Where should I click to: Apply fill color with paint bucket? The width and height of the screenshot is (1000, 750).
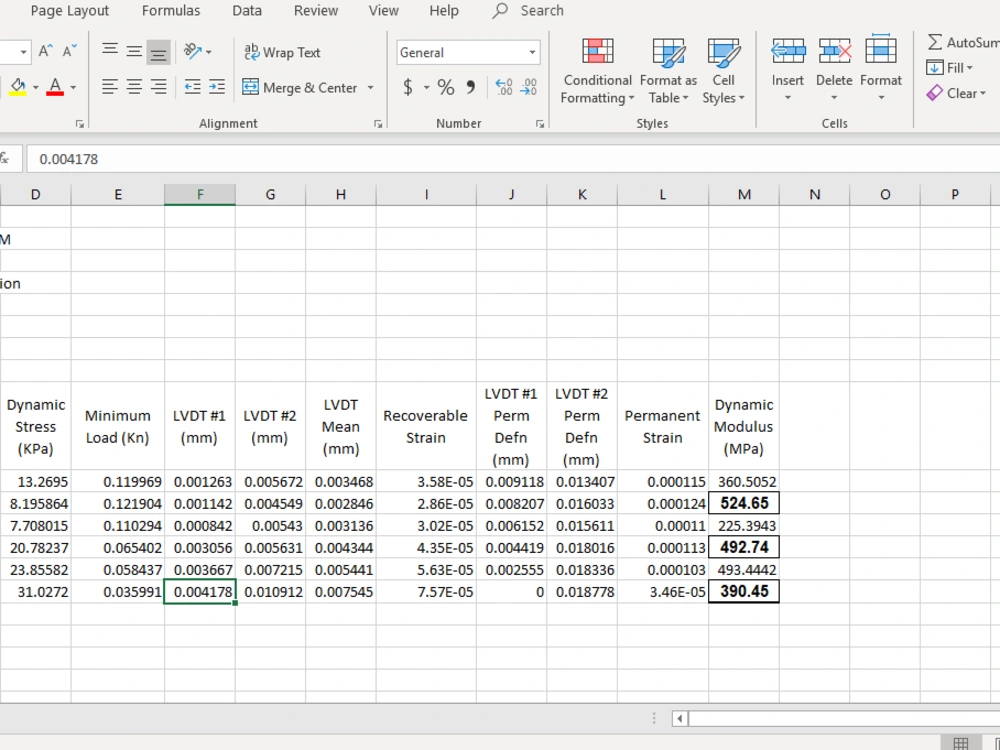[x=18, y=87]
